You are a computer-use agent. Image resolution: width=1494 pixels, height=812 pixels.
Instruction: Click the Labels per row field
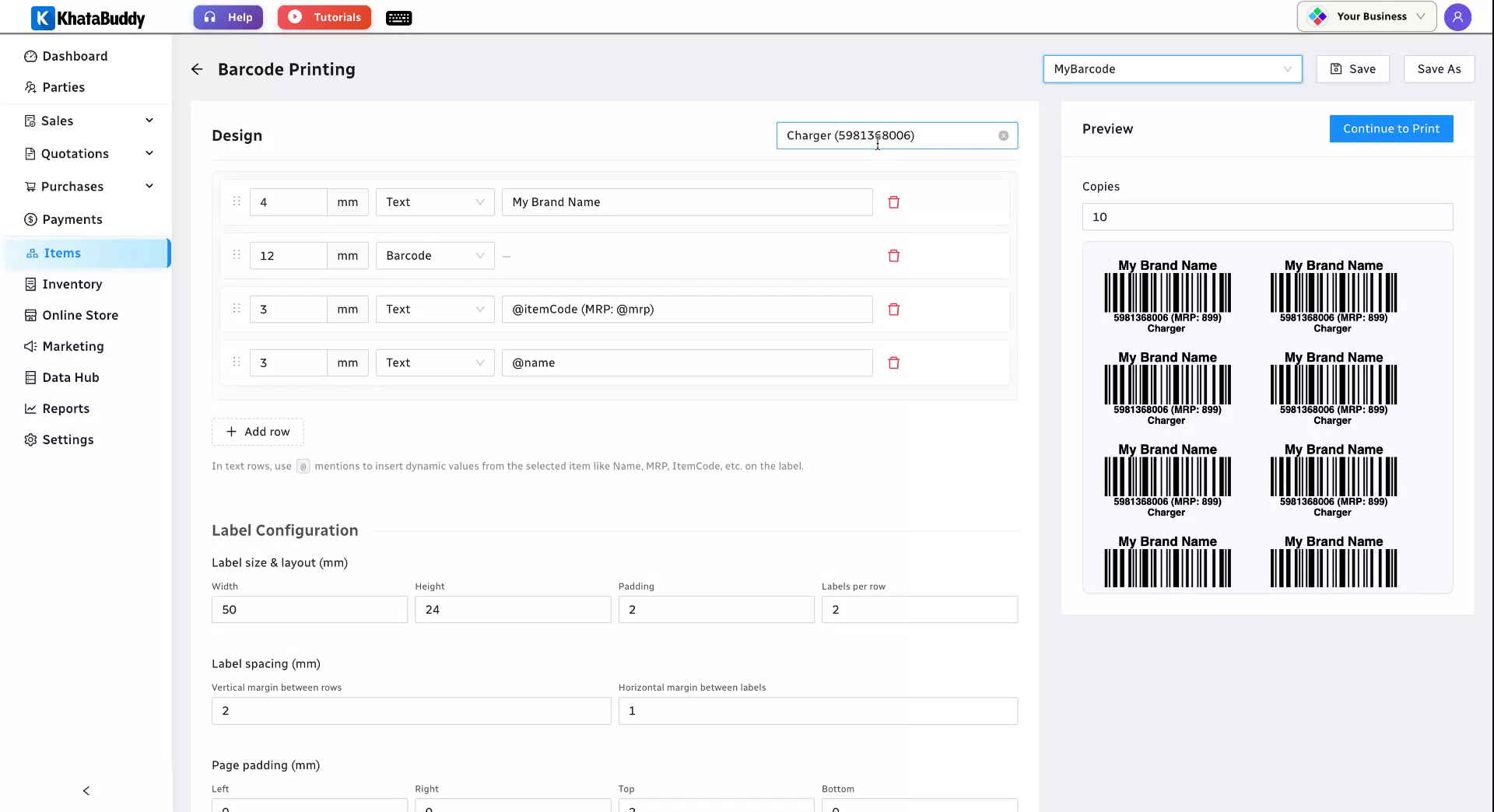click(920, 610)
